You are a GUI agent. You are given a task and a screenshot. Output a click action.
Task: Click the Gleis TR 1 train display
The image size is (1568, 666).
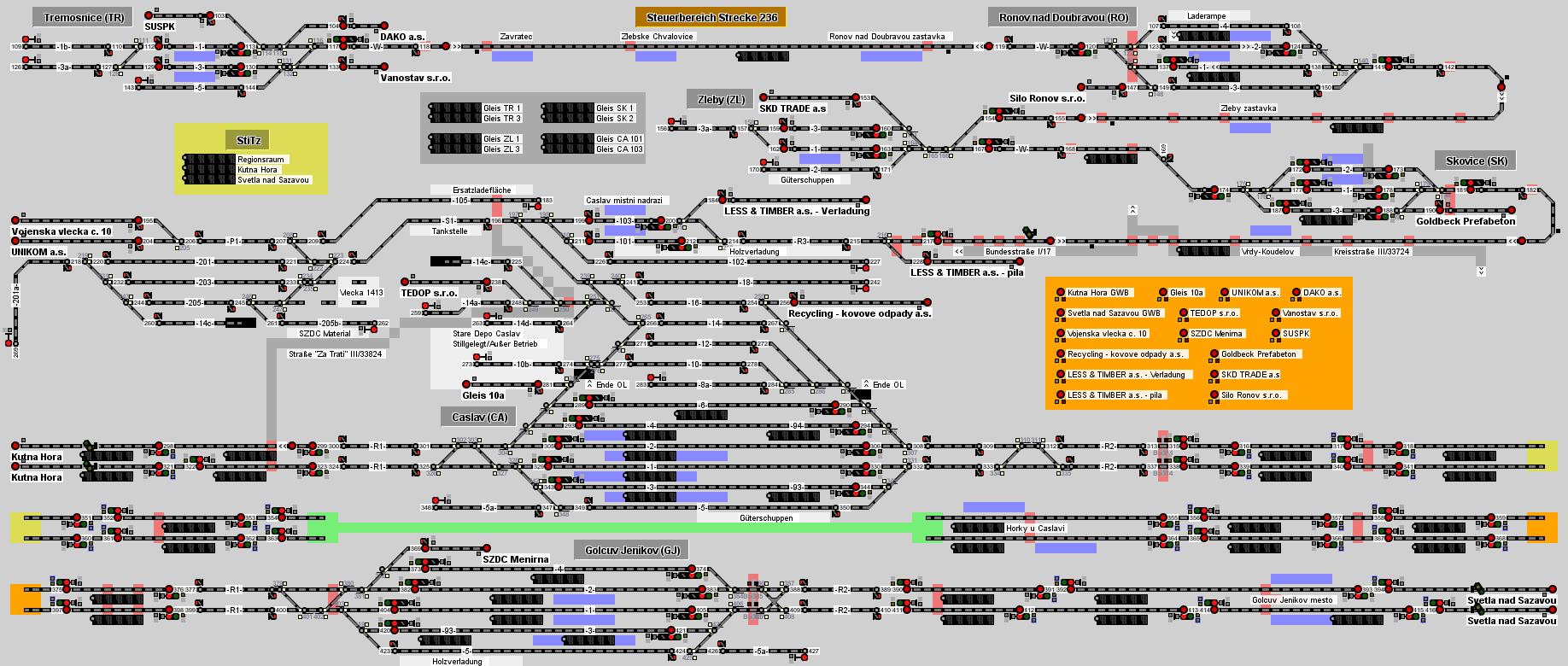(454, 108)
